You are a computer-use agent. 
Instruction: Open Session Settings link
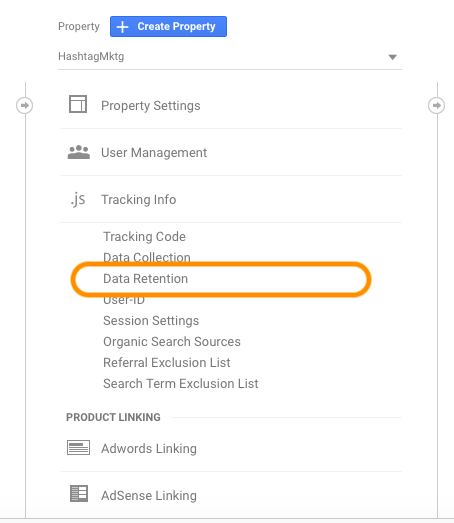click(x=151, y=321)
